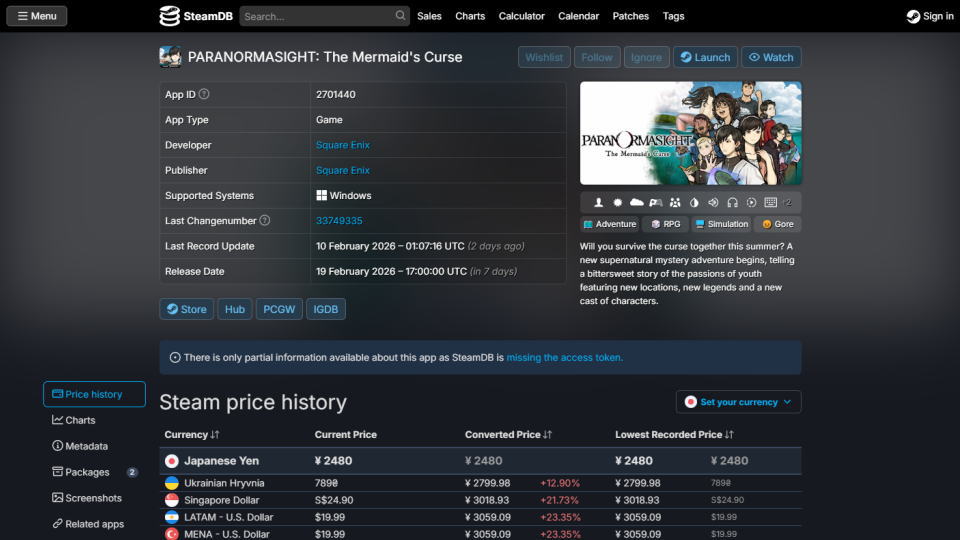Open the Square Enix developer link
The width and height of the screenshot is (960, 540).
point(343,145)
